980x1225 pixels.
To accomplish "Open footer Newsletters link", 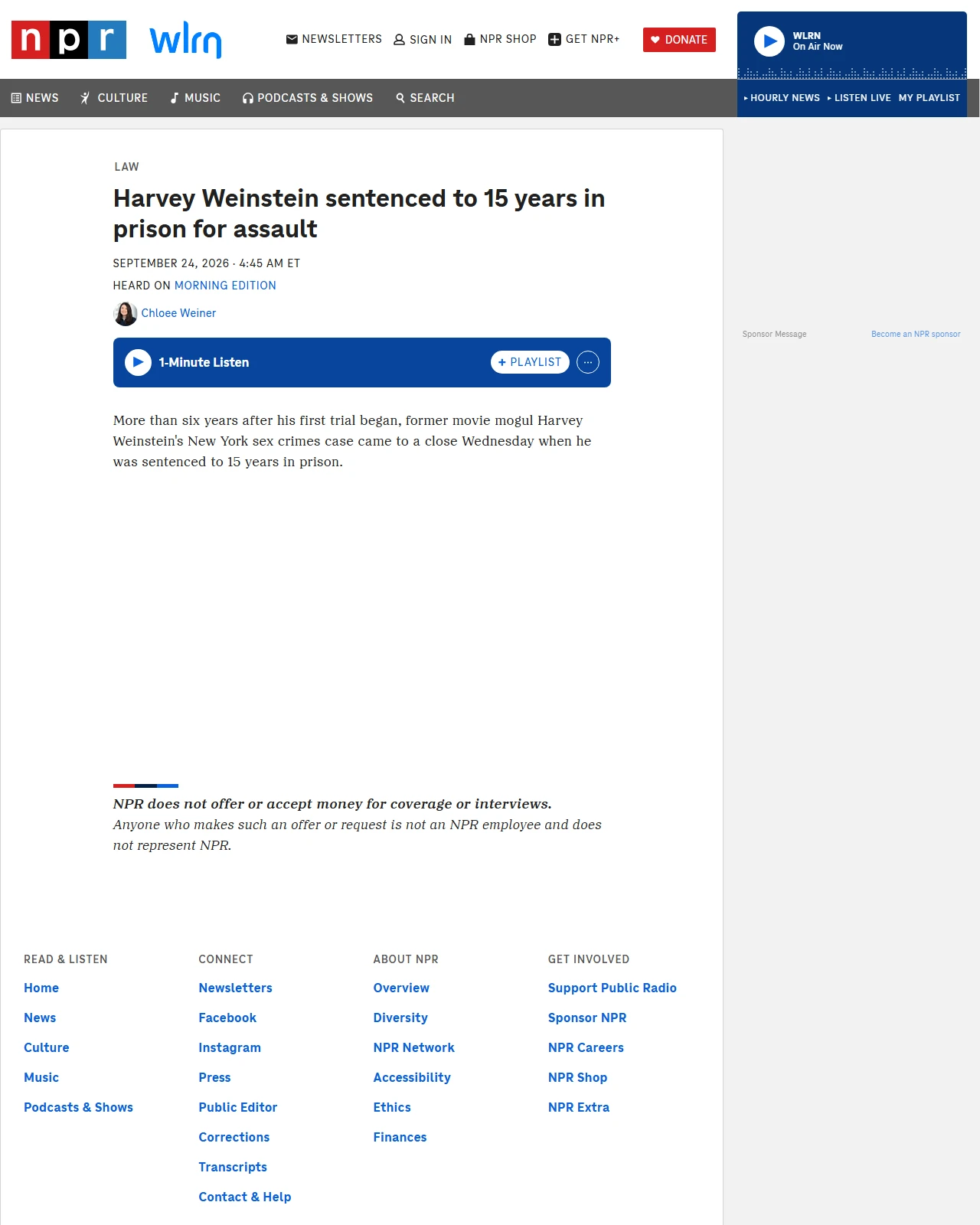I will 235,988.
